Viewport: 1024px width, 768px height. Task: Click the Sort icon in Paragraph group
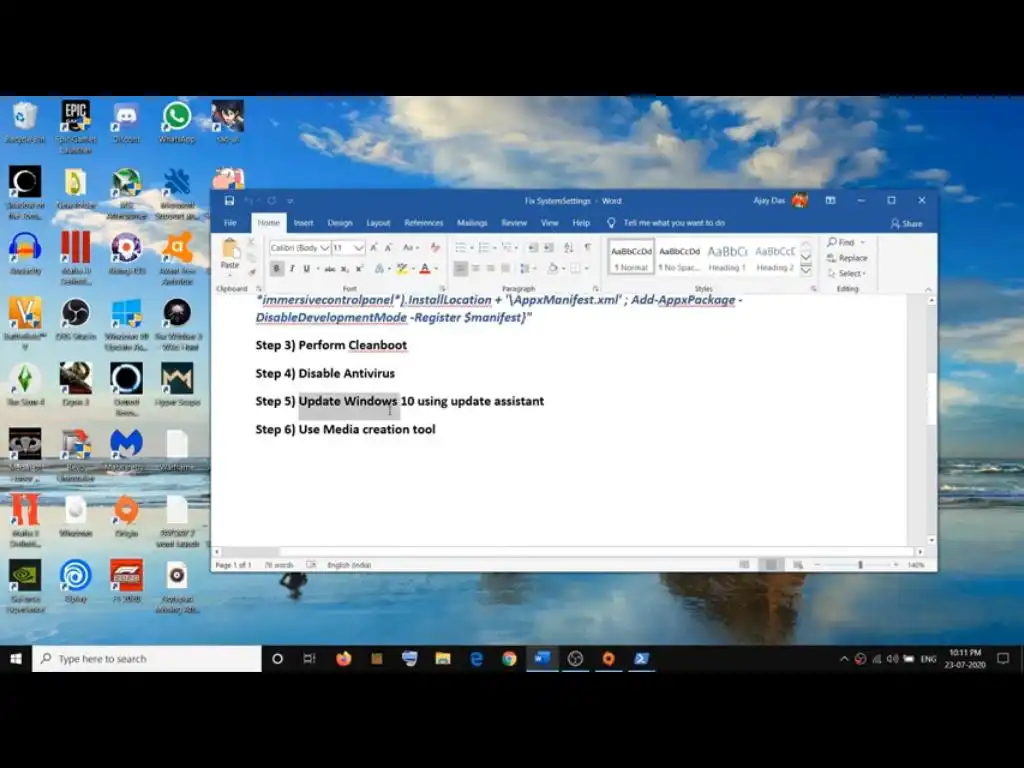(x=569, y=248)
